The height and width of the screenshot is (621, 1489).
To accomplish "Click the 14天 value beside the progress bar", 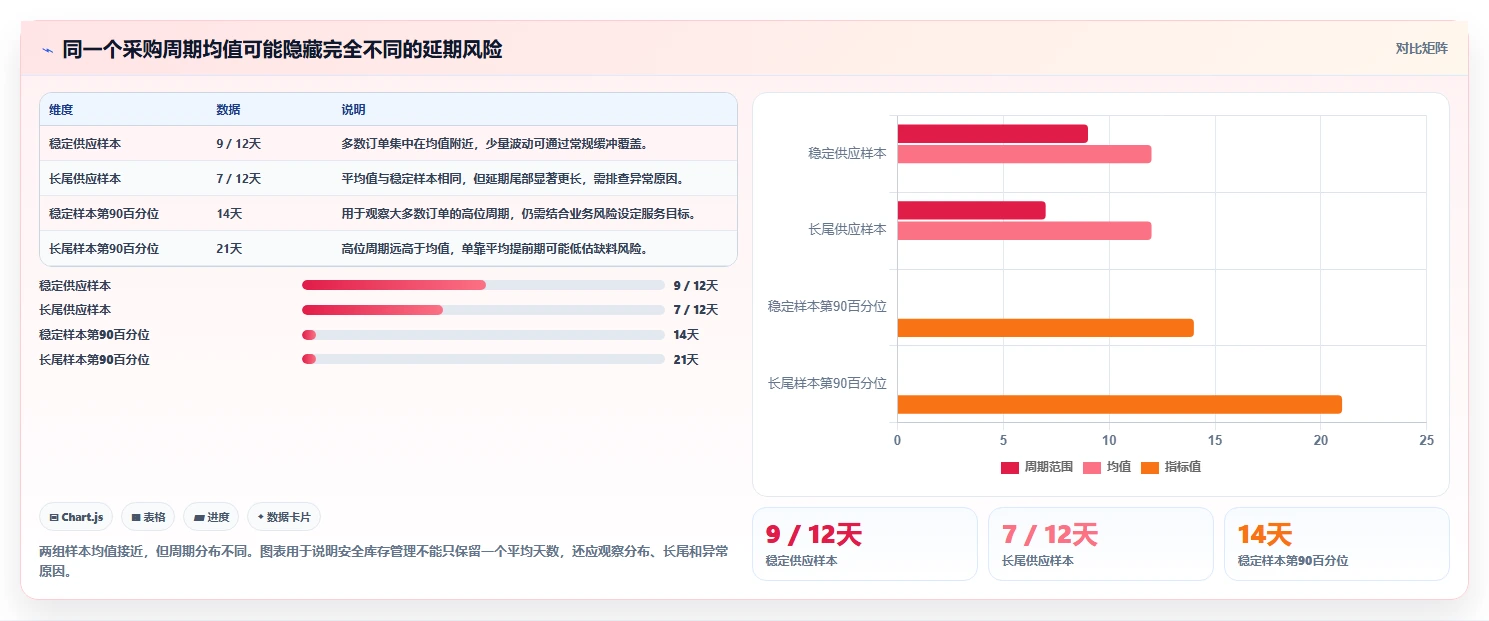I will (x=686, y=335).
